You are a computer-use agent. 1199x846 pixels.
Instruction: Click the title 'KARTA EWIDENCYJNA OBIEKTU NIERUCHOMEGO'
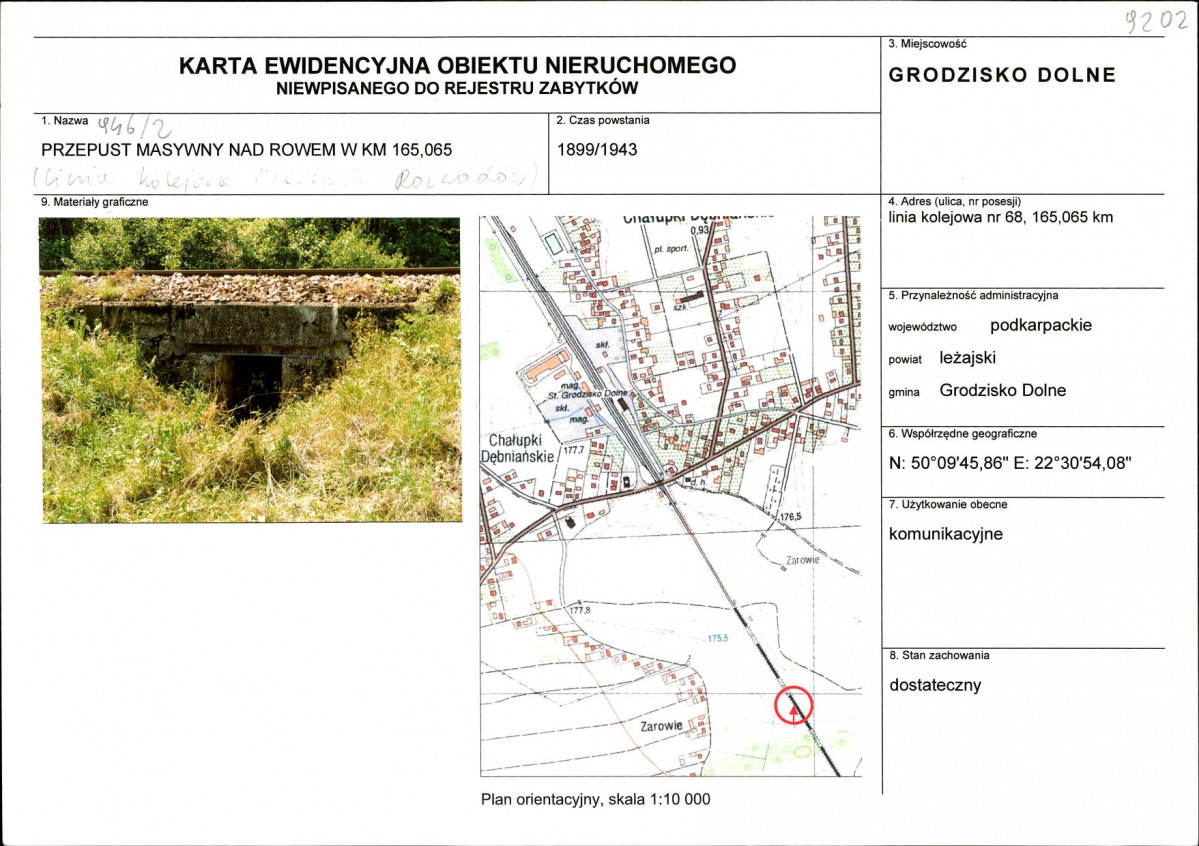[457, 65]
